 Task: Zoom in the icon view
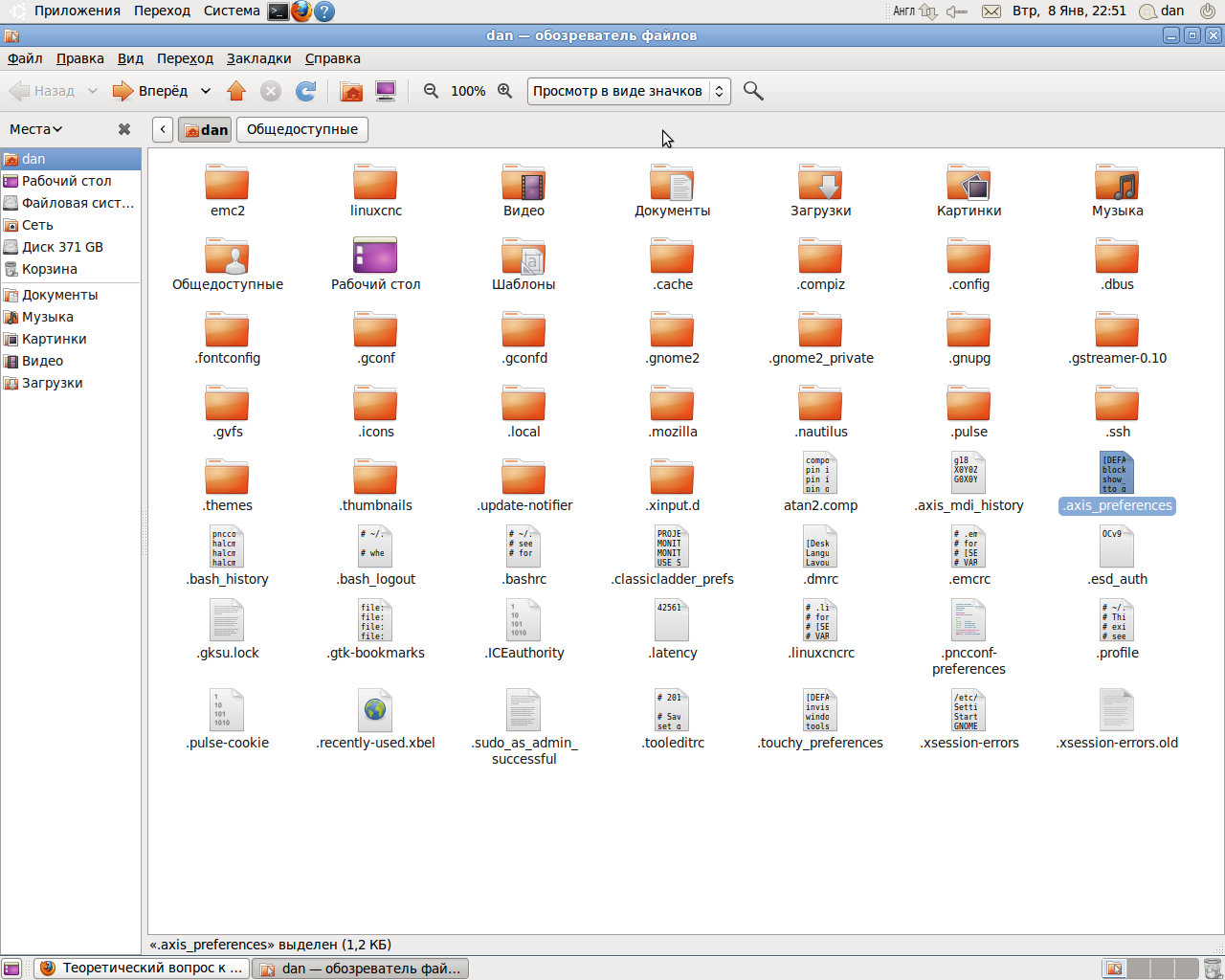505,91
